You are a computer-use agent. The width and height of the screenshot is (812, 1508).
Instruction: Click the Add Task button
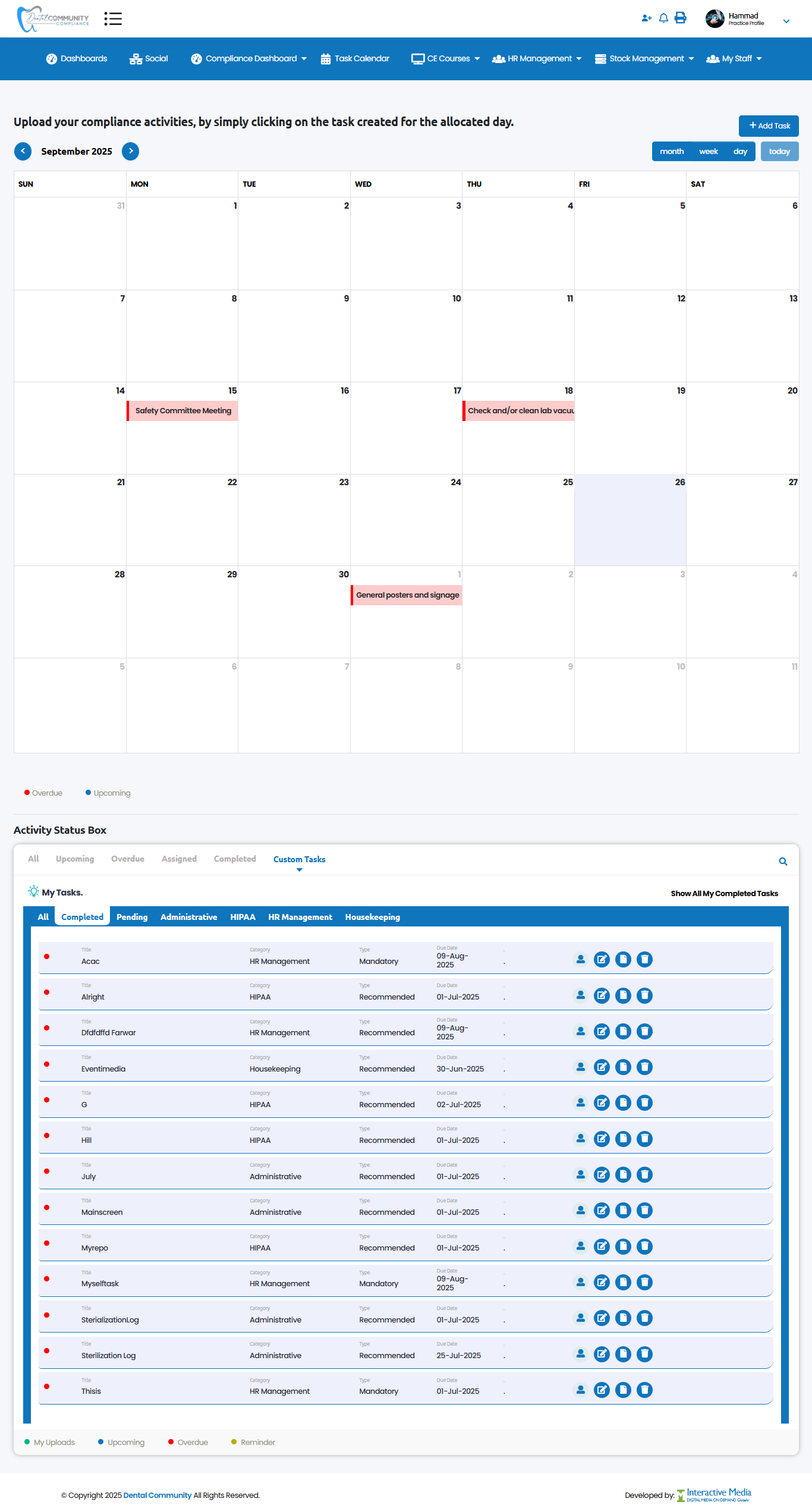pyautogui.click(x=769, y=126)
